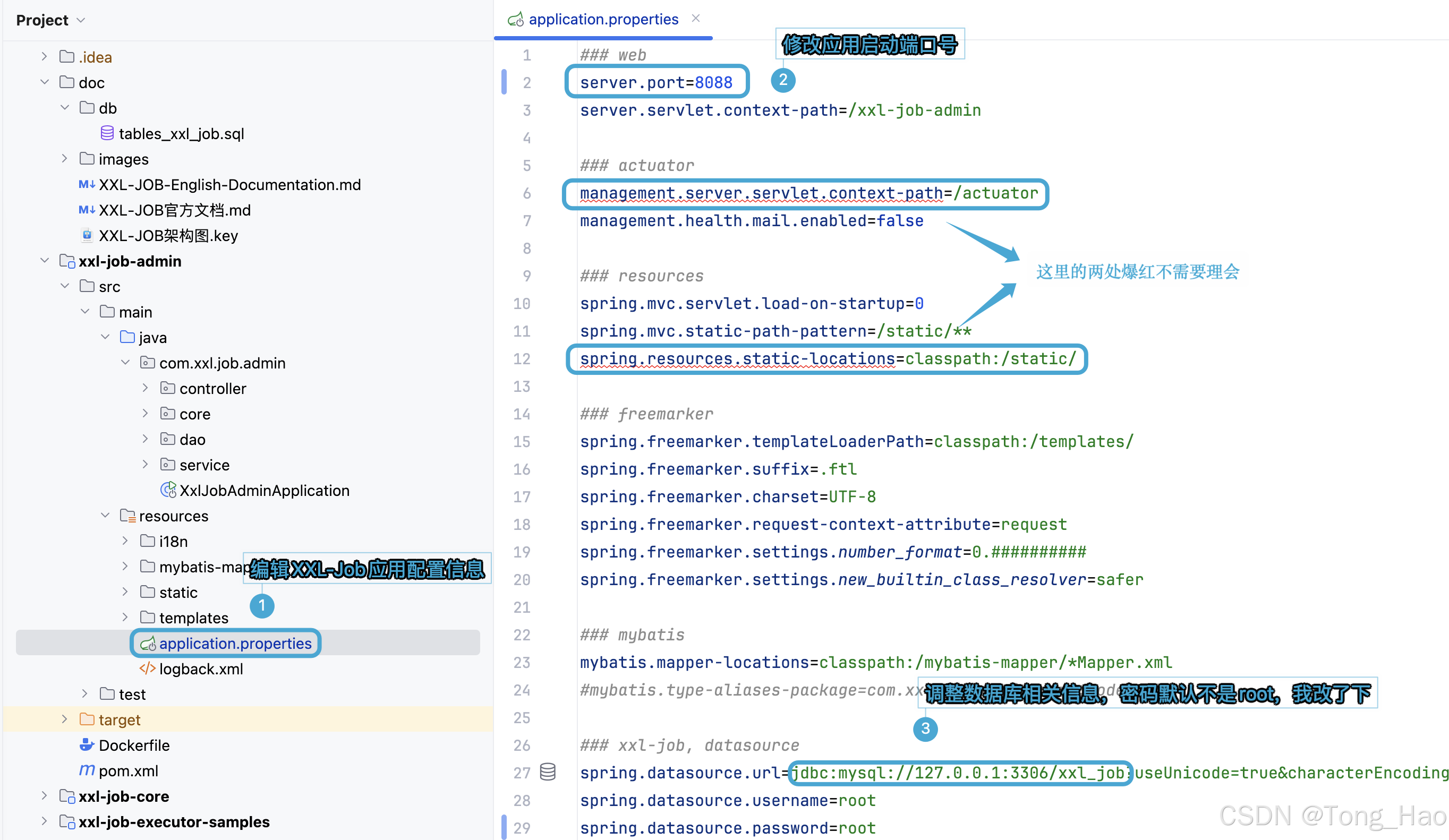Select application.properties in the project tree
The width and height of the screenshot is (1449, 840).
[x=235, y=644]
